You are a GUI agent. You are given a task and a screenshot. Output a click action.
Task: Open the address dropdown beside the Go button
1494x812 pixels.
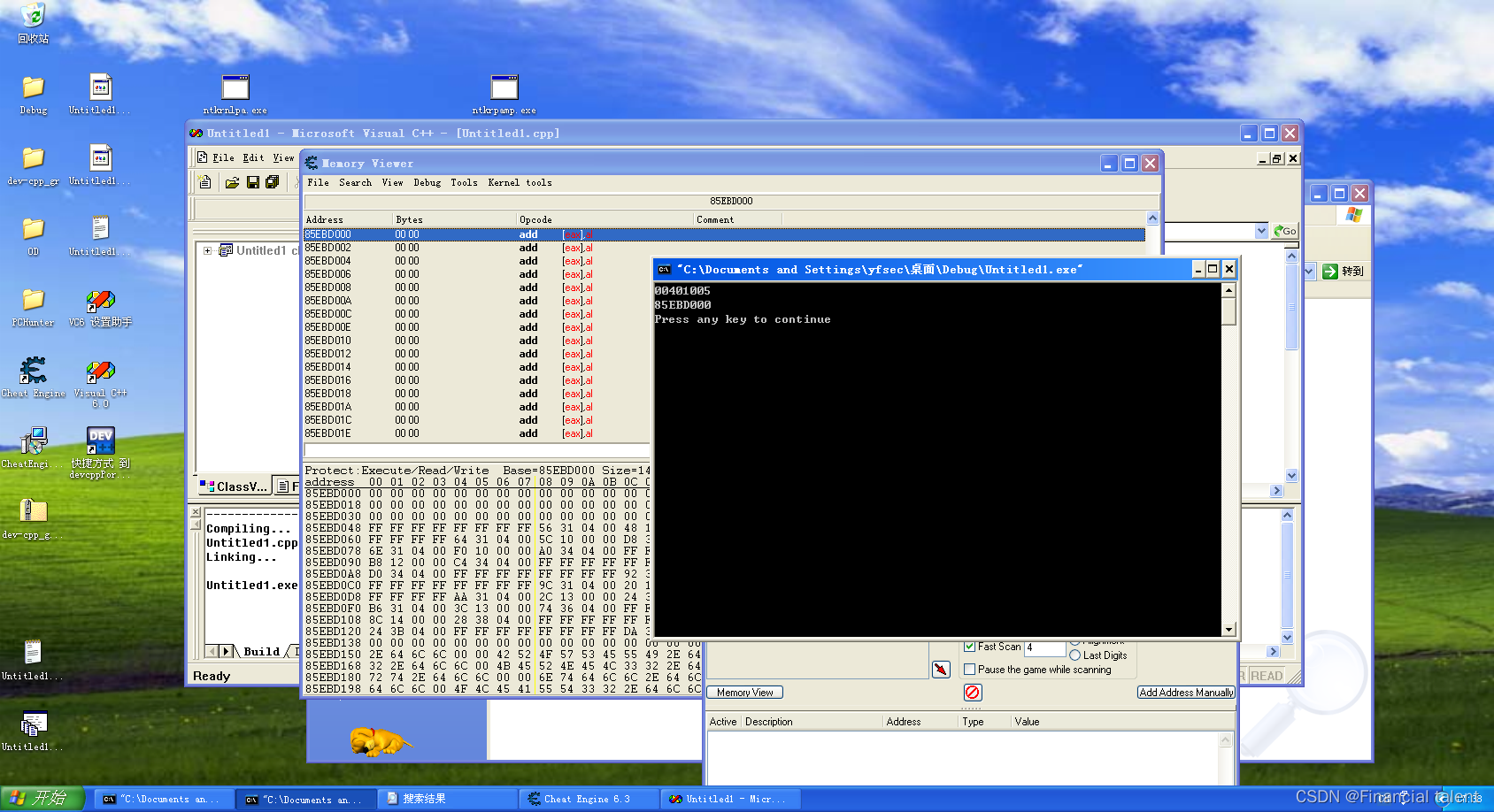tap(1261, 231)
